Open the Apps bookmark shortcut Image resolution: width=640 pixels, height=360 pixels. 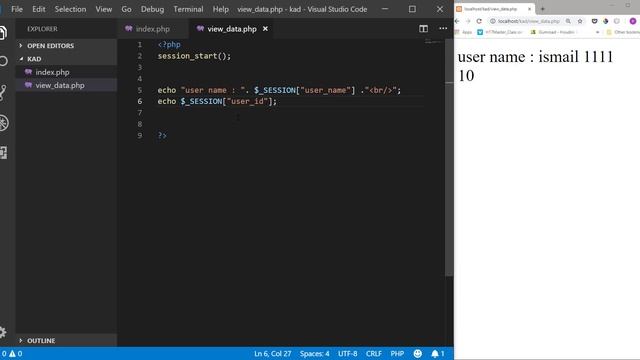click(464, 32)
